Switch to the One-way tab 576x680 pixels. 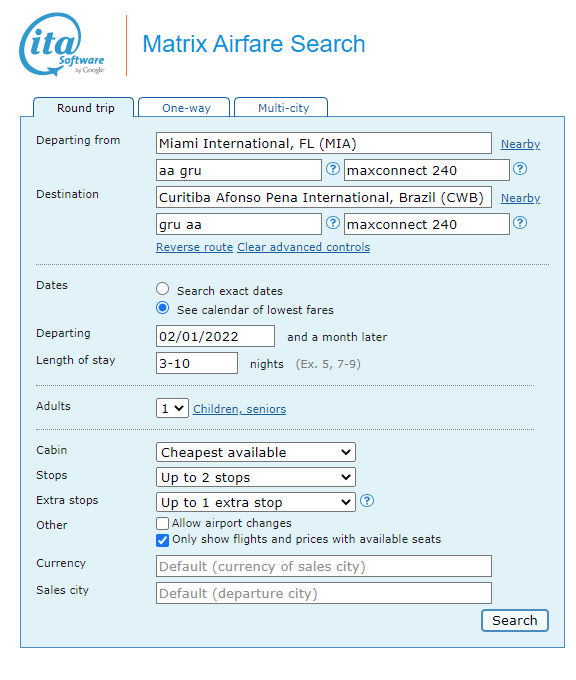(x=184, y=108)
